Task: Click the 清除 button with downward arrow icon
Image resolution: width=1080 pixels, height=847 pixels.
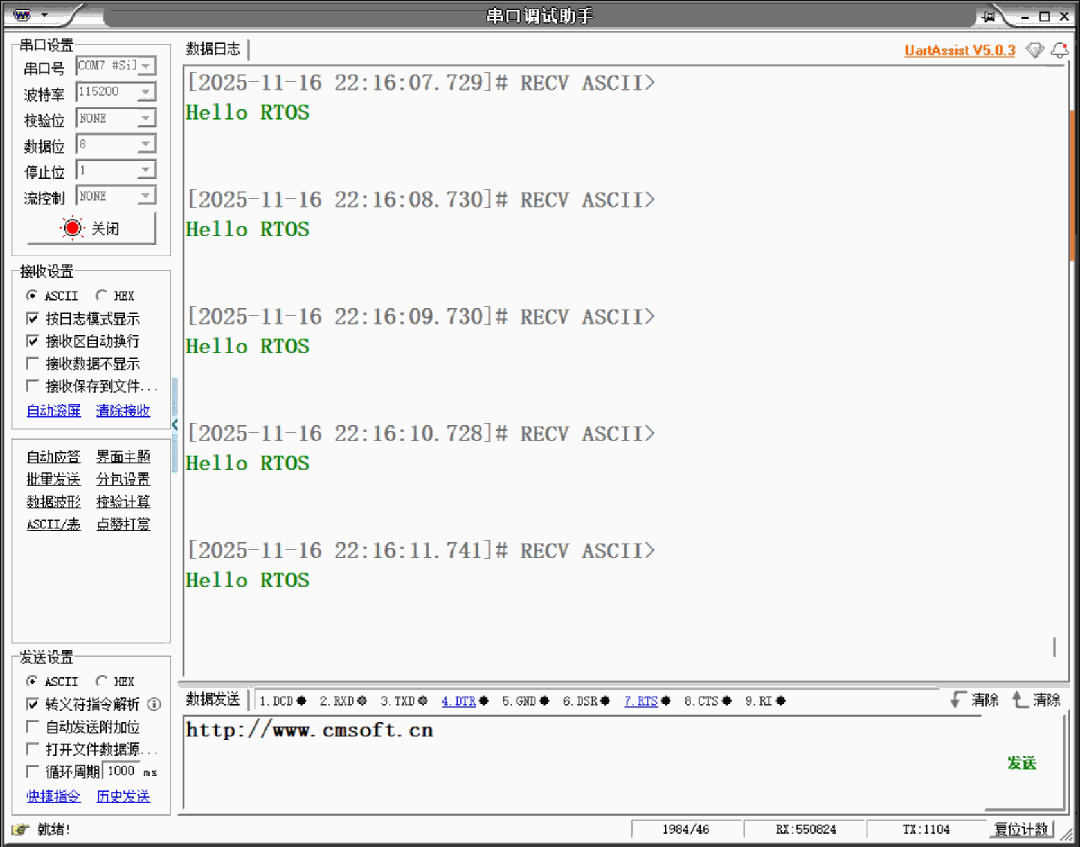Action: pyautogui.click(x=974, y=700)
